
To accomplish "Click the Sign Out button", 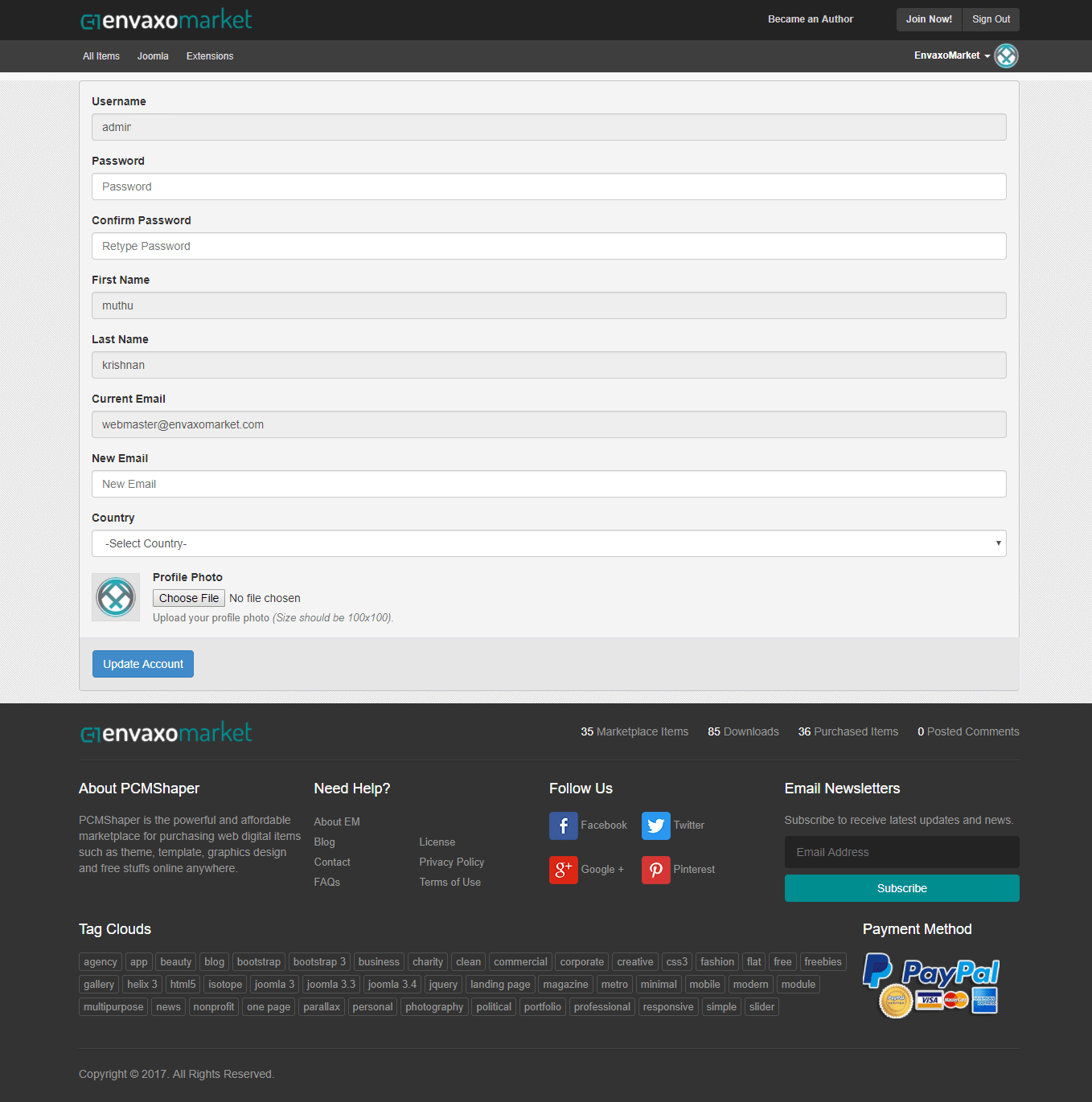I will [x=991, y=19].
